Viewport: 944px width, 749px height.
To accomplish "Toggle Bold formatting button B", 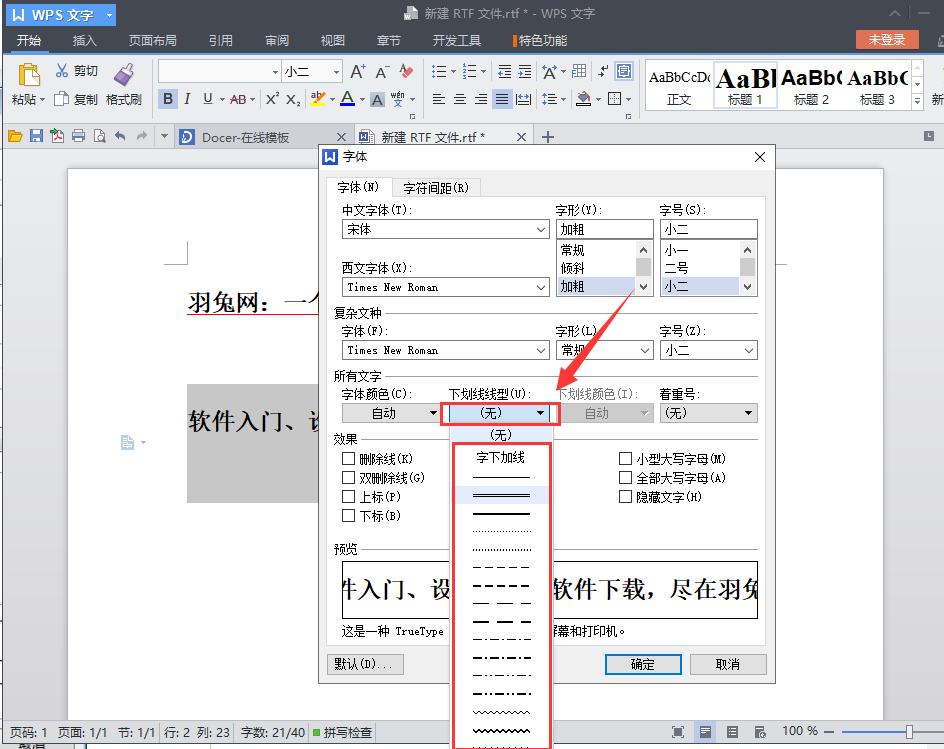I will pos(168,99).
